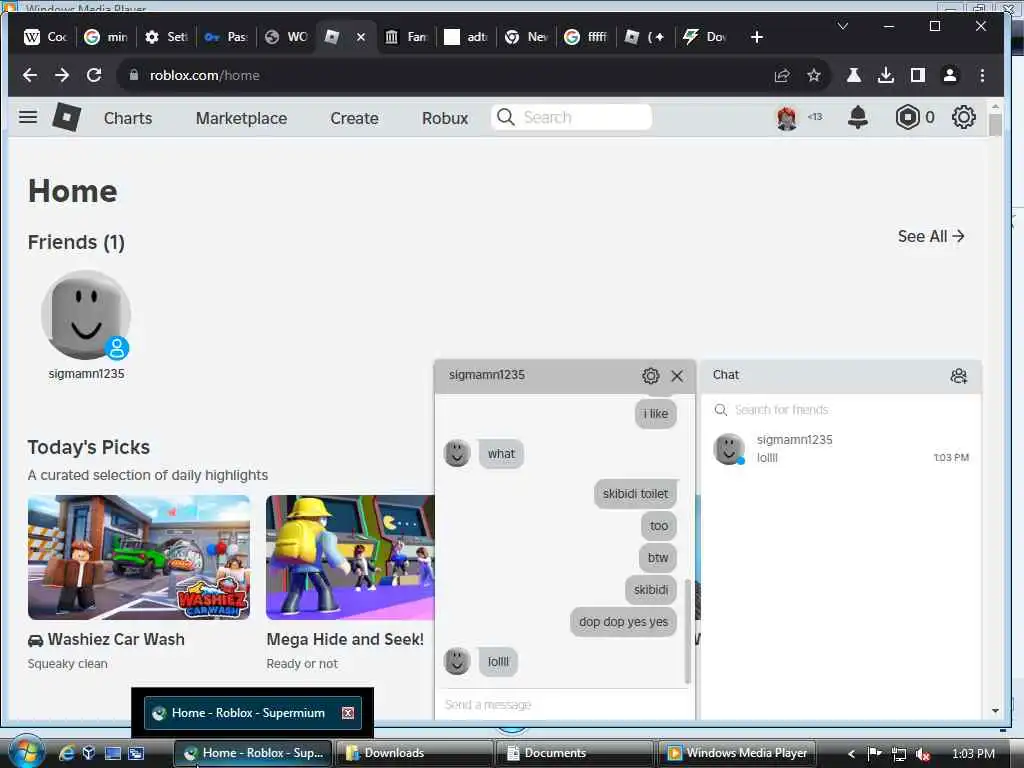Switch to the Dow tab

[x=707, y=37]
